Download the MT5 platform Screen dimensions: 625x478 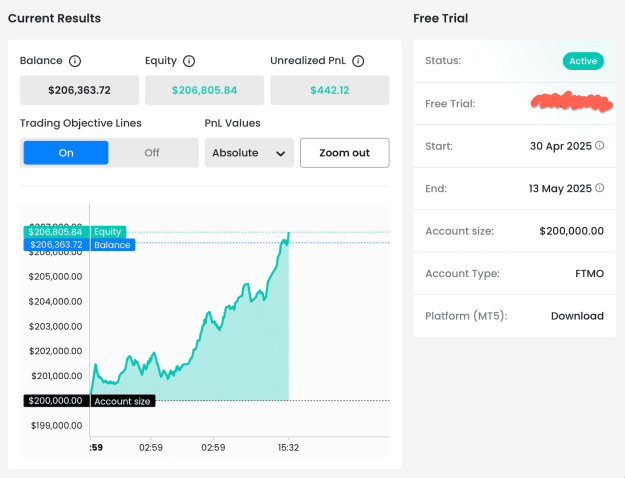(x=577, y=316)
